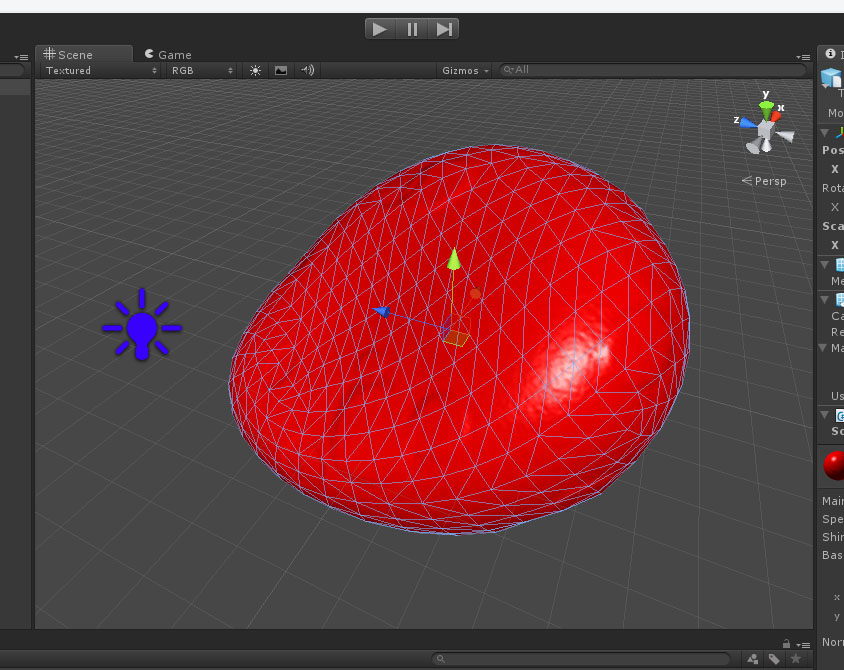
Task: Switch to the Game tab
Action: [x=167, y=54]
